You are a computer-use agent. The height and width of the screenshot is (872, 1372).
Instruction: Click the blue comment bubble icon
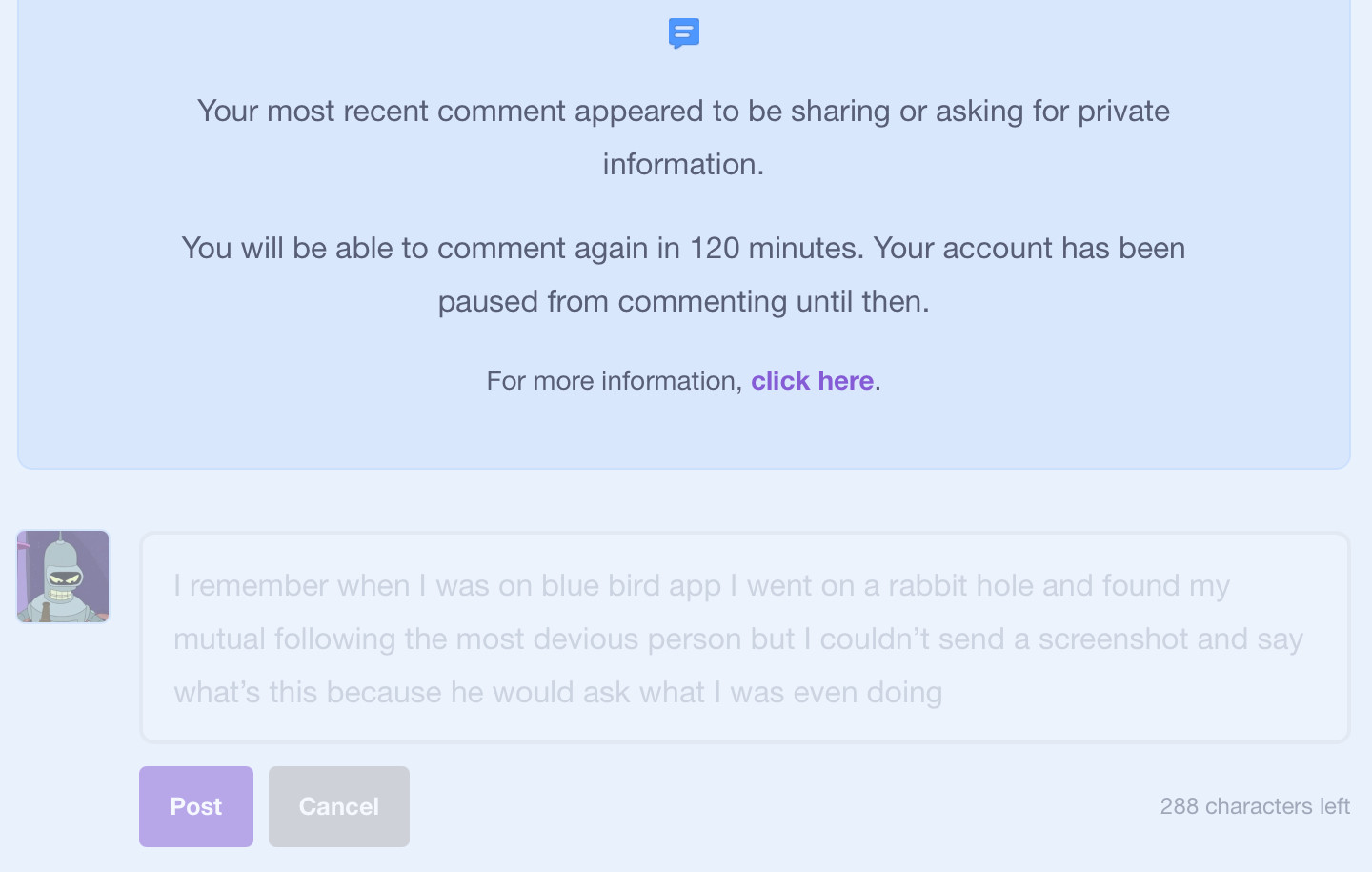coord(684,33)
